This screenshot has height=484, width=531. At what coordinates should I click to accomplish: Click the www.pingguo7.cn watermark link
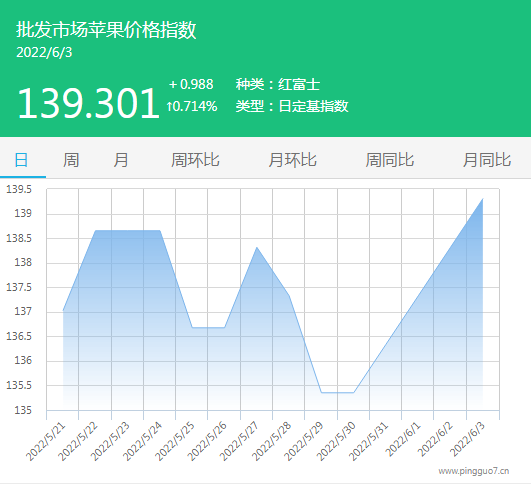[x=473, y=471]
